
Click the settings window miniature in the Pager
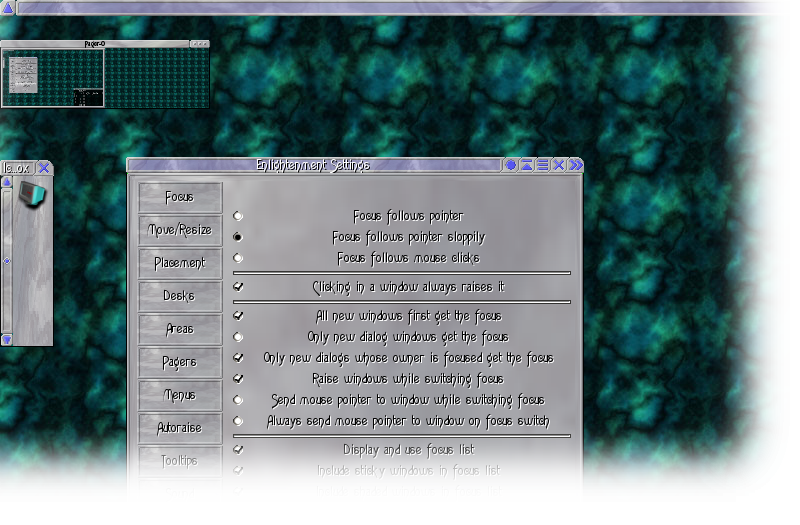click(23, 74)
